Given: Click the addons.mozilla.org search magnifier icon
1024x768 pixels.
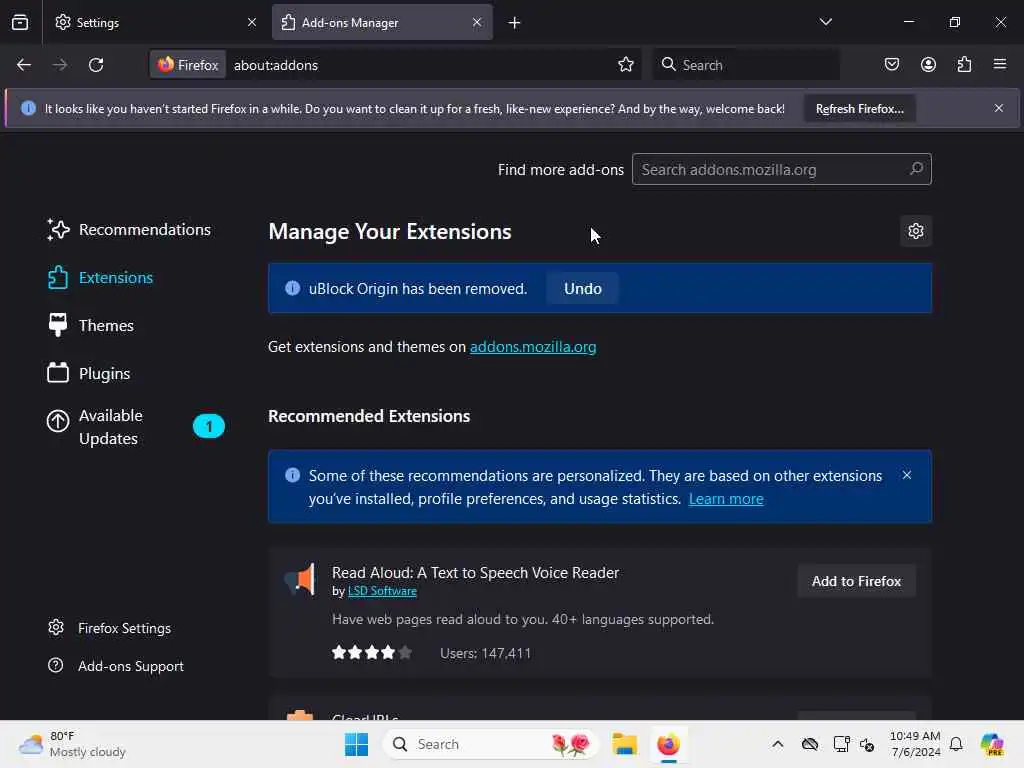Looking at the screenshot, I should [x=916, y=169].
